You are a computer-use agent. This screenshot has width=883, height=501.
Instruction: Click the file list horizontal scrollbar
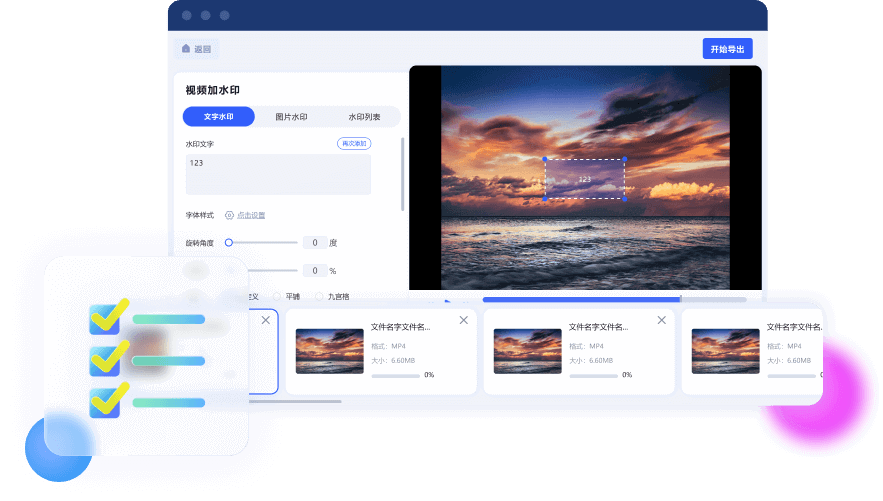coord(295,401)
